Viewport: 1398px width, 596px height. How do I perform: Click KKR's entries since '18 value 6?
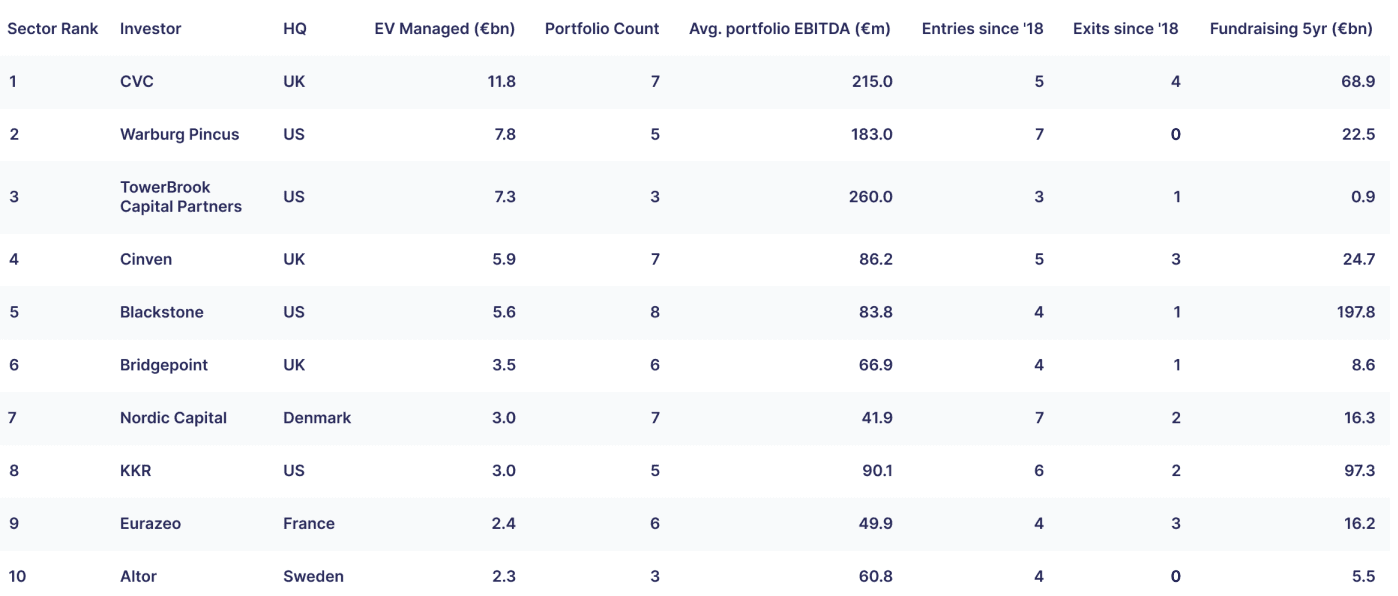pyautogui.click(x=1039, y=471)
